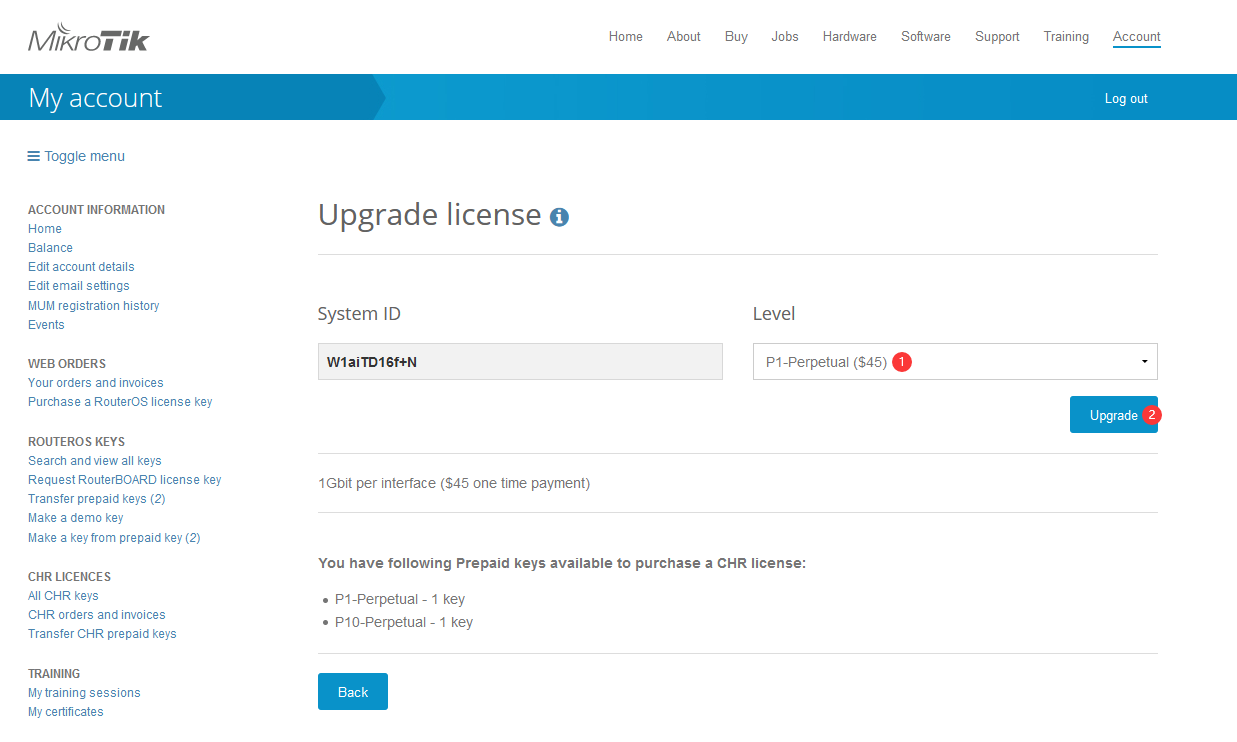Open Transfer CHR prepaid keys
Viewport: 1237px width, 742px height.
pyautogui.click(x=102, y=634)
